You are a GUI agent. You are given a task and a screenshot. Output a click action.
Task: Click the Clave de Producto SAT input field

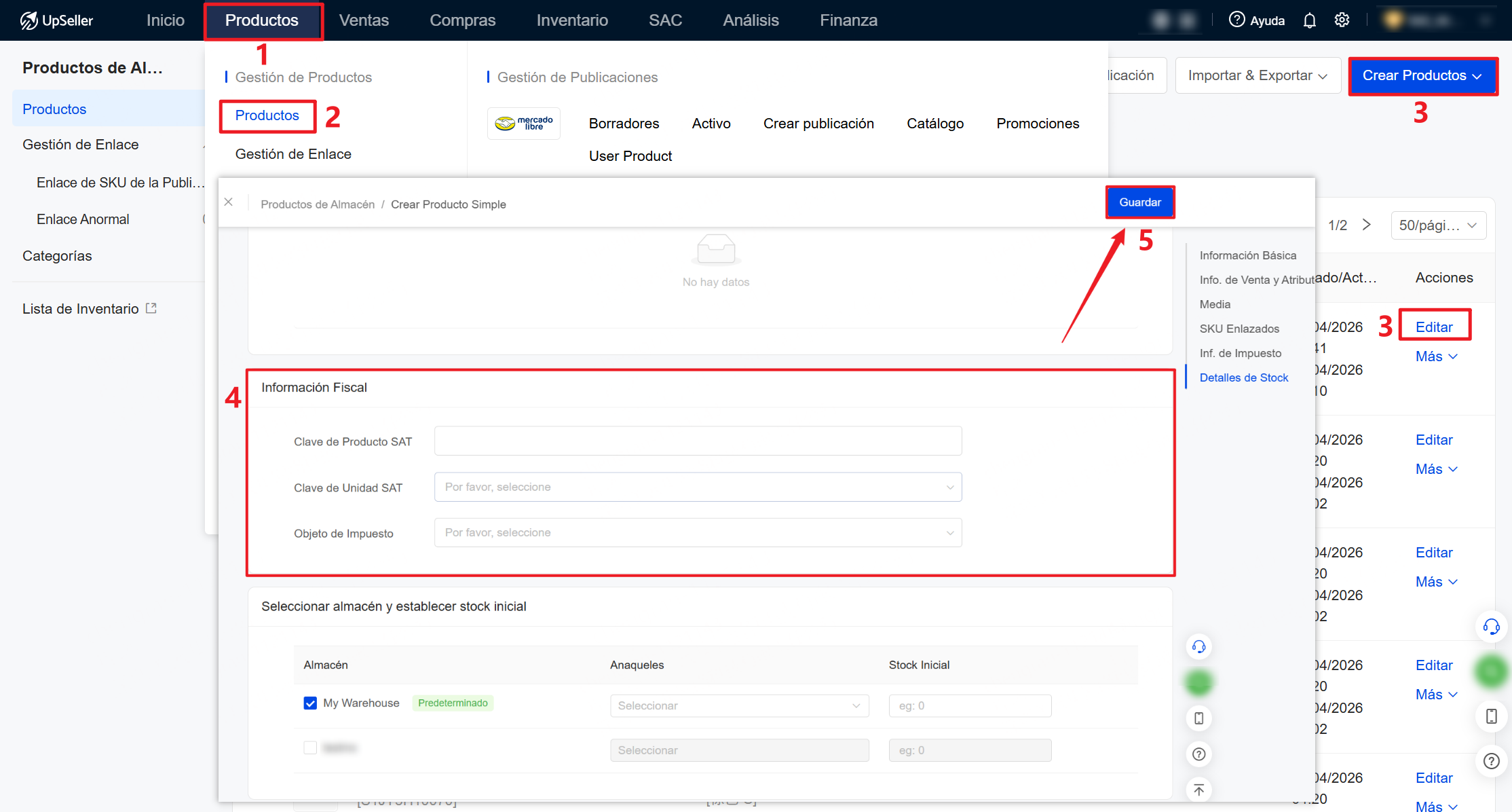(x=698, y=441)
